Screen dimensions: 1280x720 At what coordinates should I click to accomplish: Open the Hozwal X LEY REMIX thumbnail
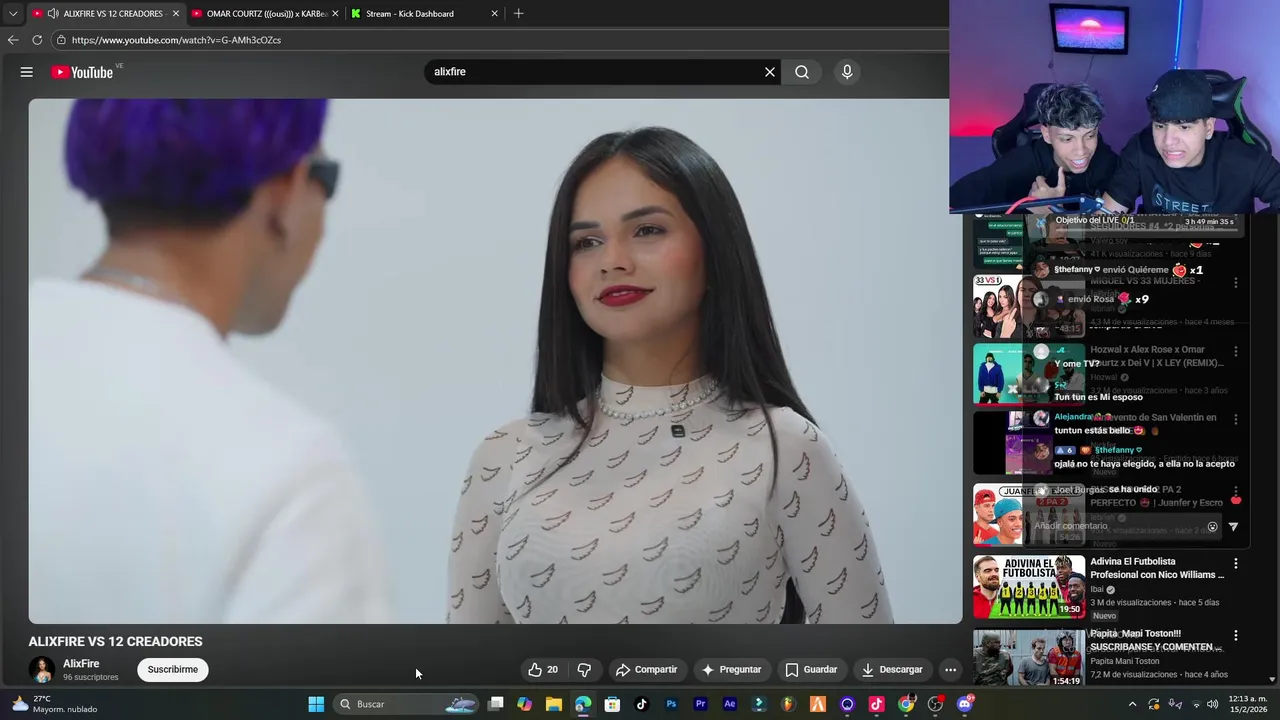pyautogui.click(x=1029, y=374)
